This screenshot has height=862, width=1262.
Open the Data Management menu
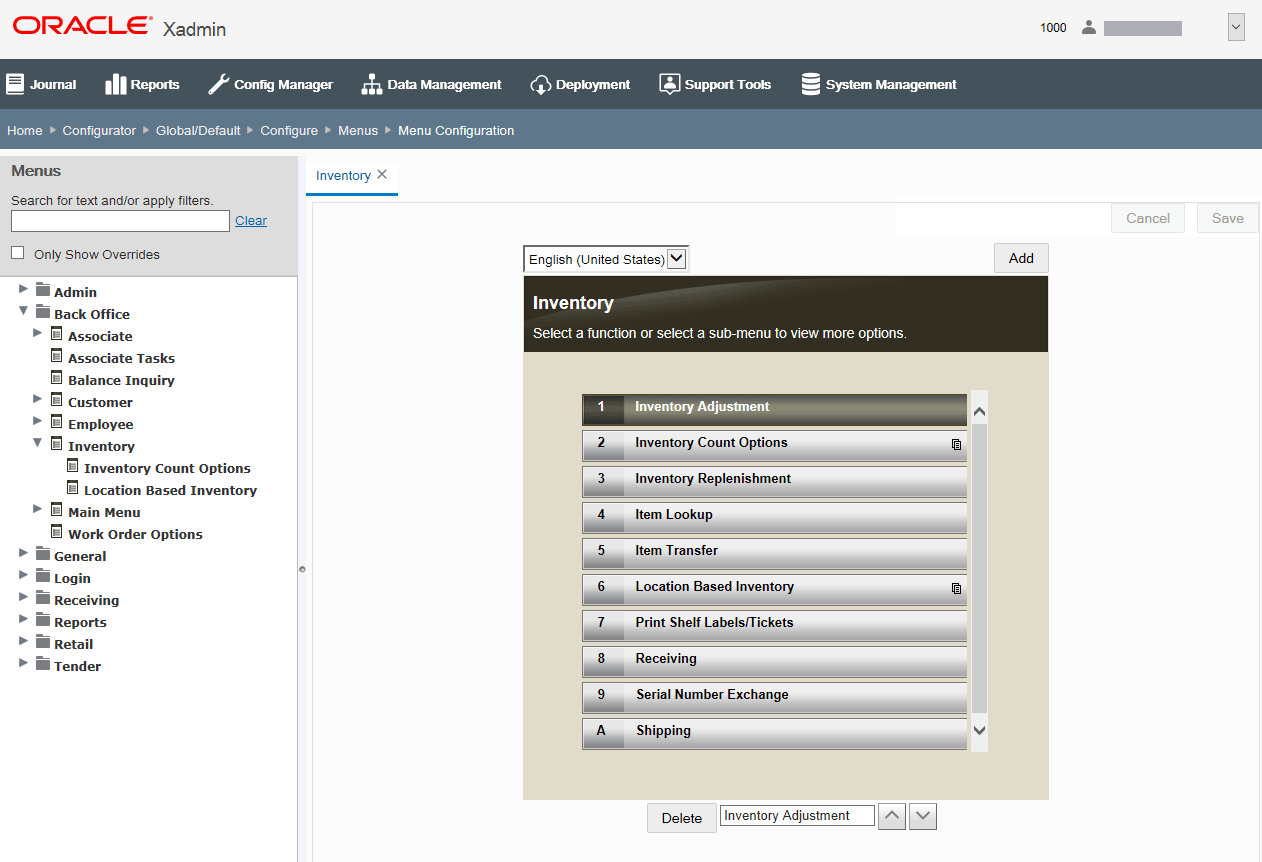pyautogui.click(x=432, y=84)
